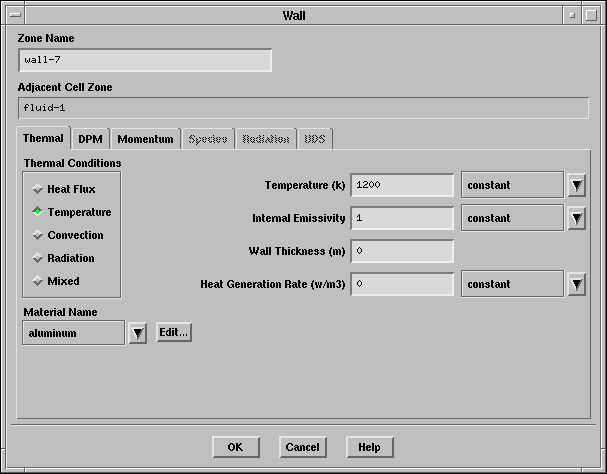Click the Material Name label

point(60,312)
